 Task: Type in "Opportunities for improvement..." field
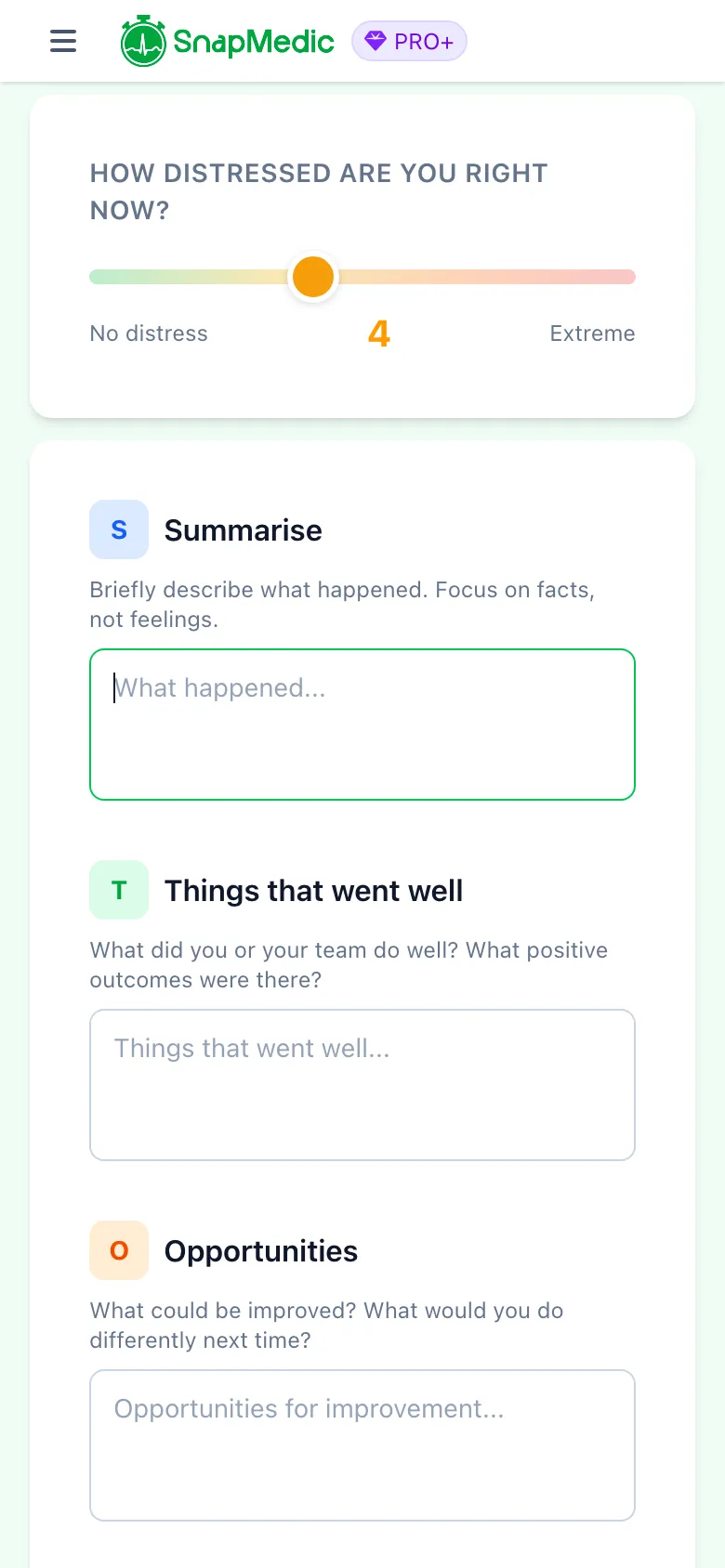point(362,1445)
